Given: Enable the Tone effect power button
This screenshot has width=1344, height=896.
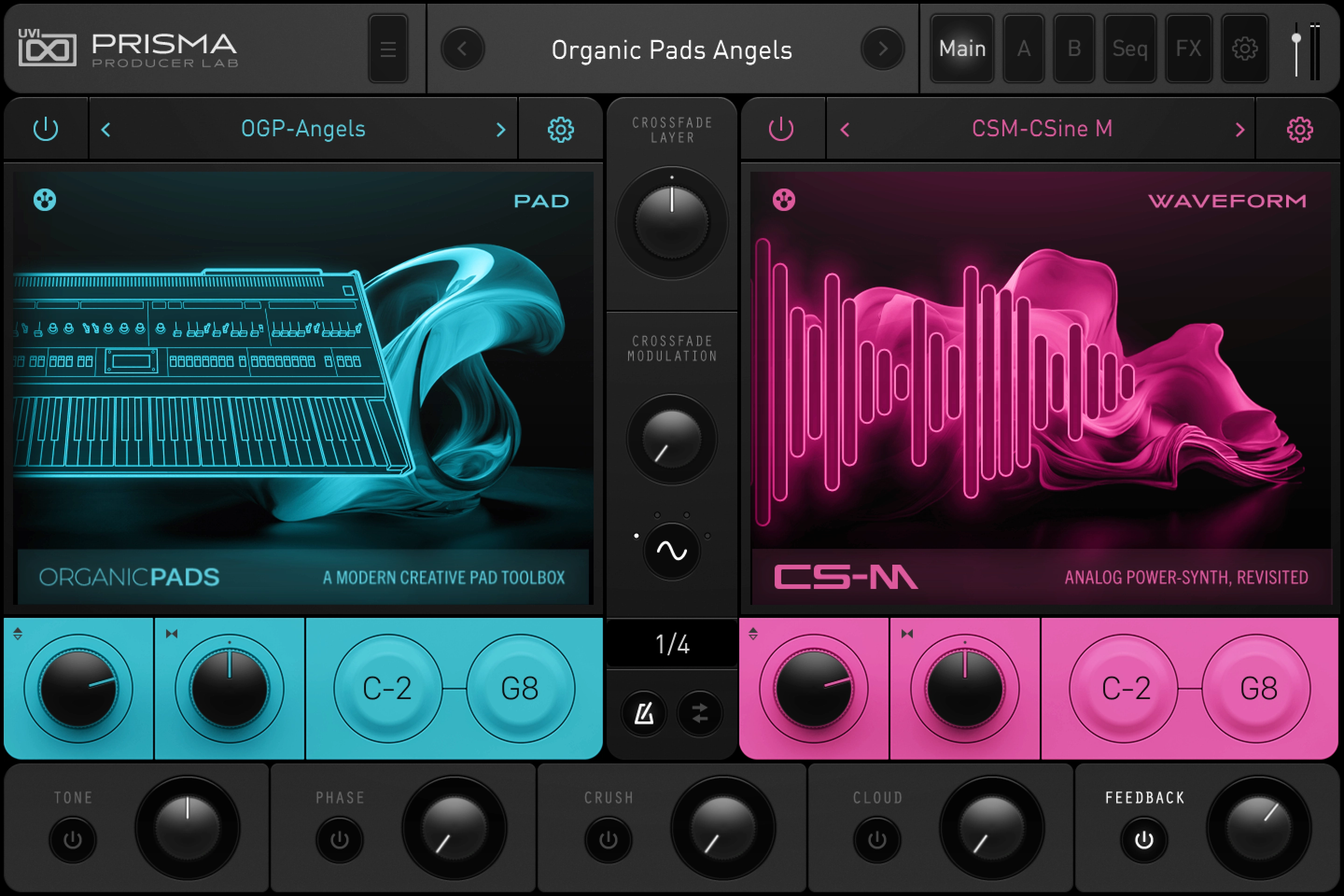Looking at the screenshot, I should 73,840.
